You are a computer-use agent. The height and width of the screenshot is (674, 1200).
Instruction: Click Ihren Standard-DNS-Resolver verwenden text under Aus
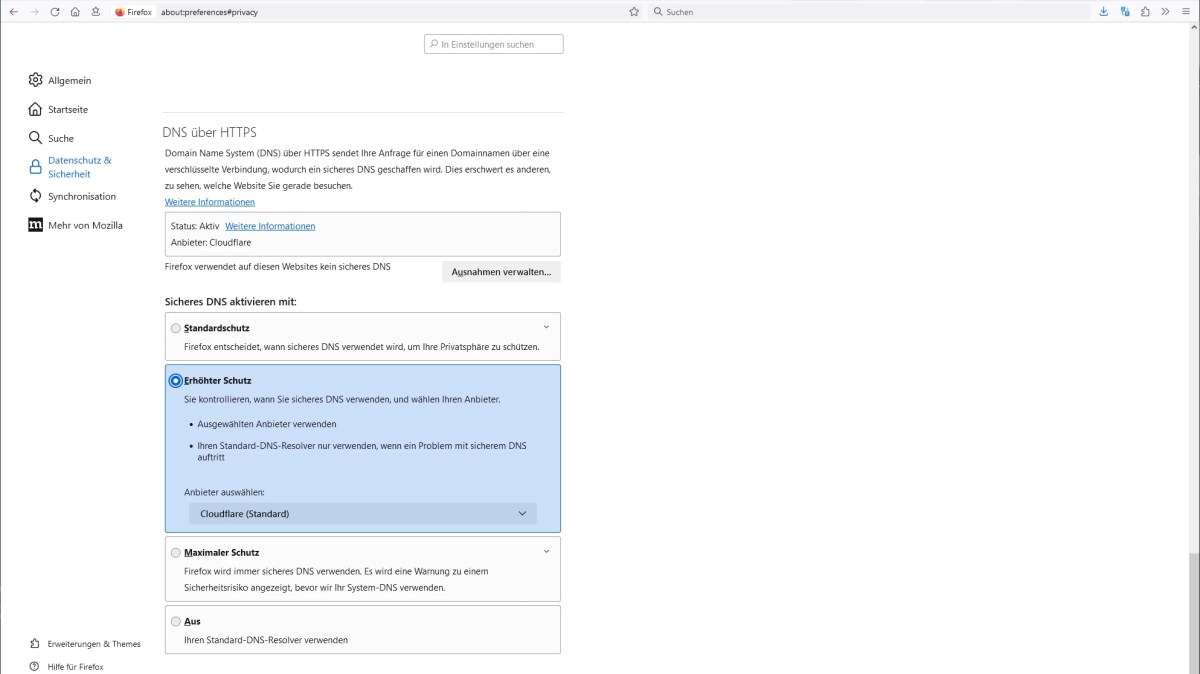[x=266, y=640]
